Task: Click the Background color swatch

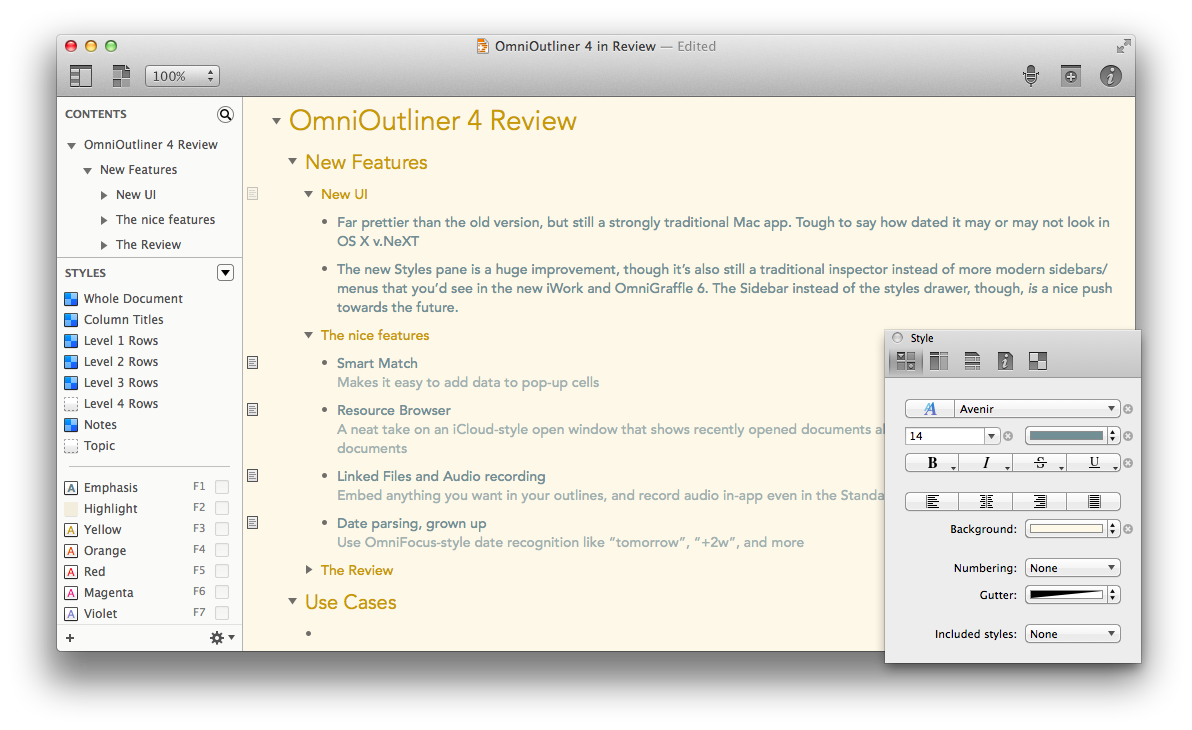Action: click(1066, 529)
